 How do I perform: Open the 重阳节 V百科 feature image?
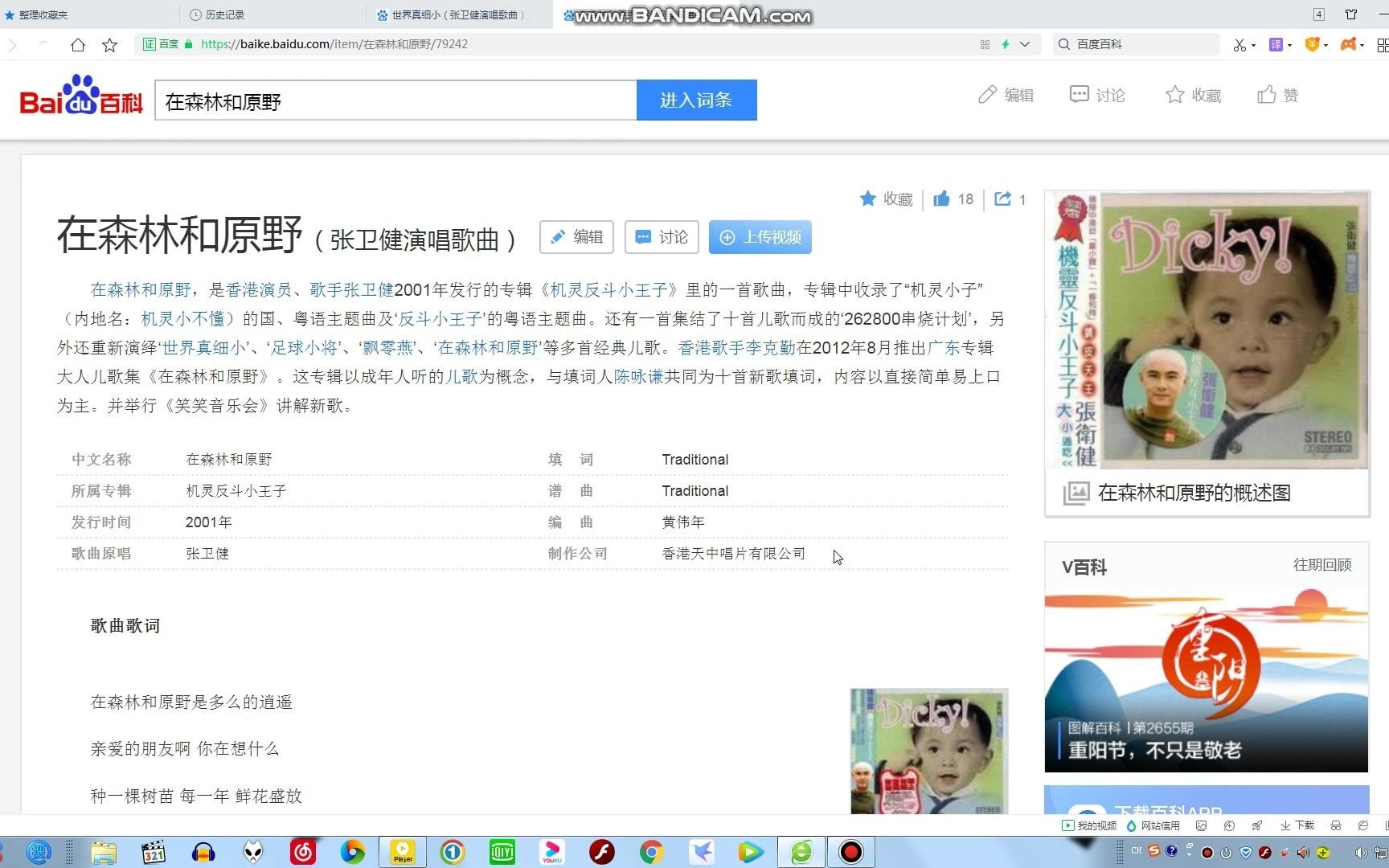tap(1207, 680)
